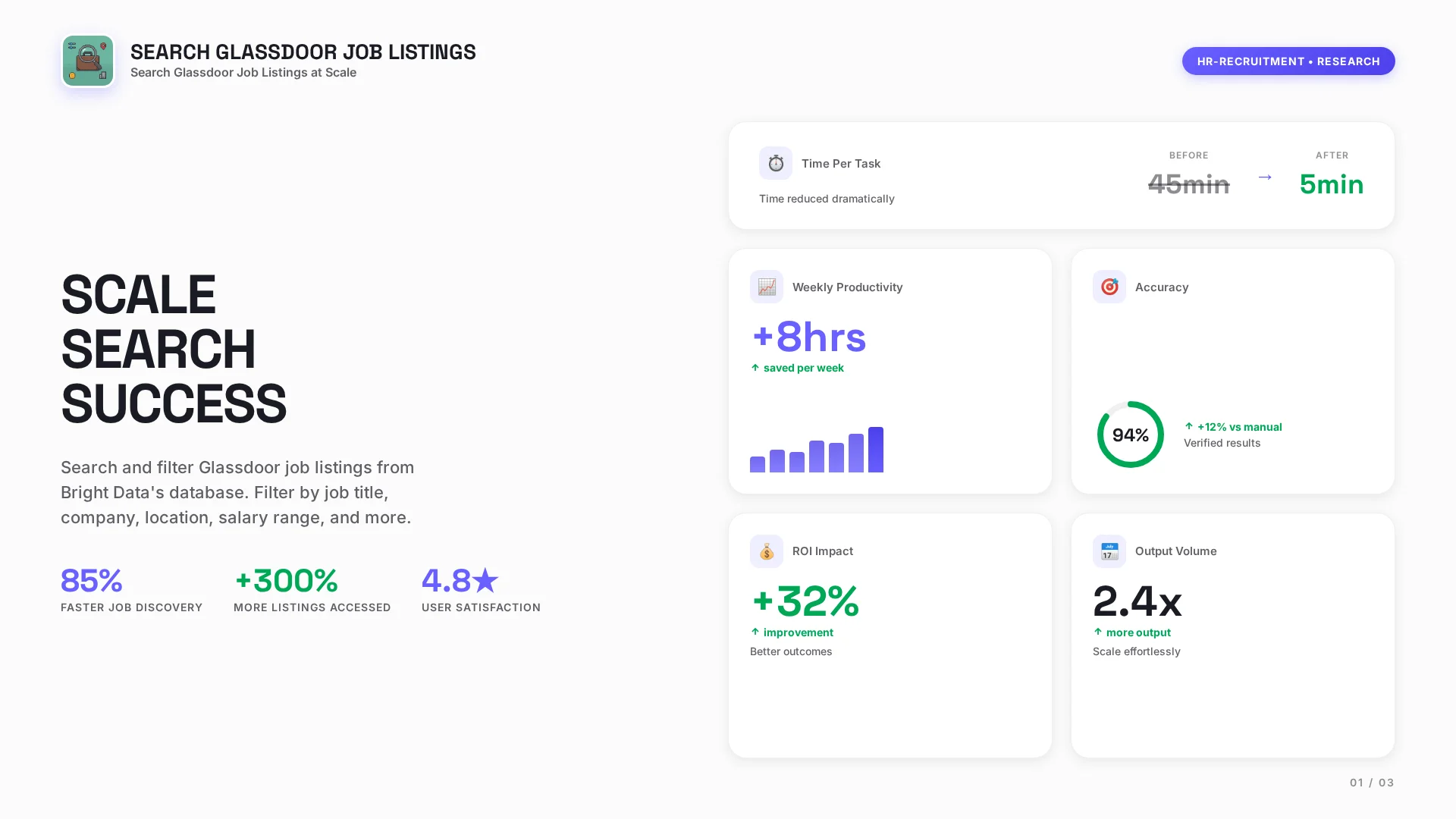Click the 94% circular accuracy gauge
Image resolution: width=1456 pixels, height=819 pixels.
pos(1130,435)
